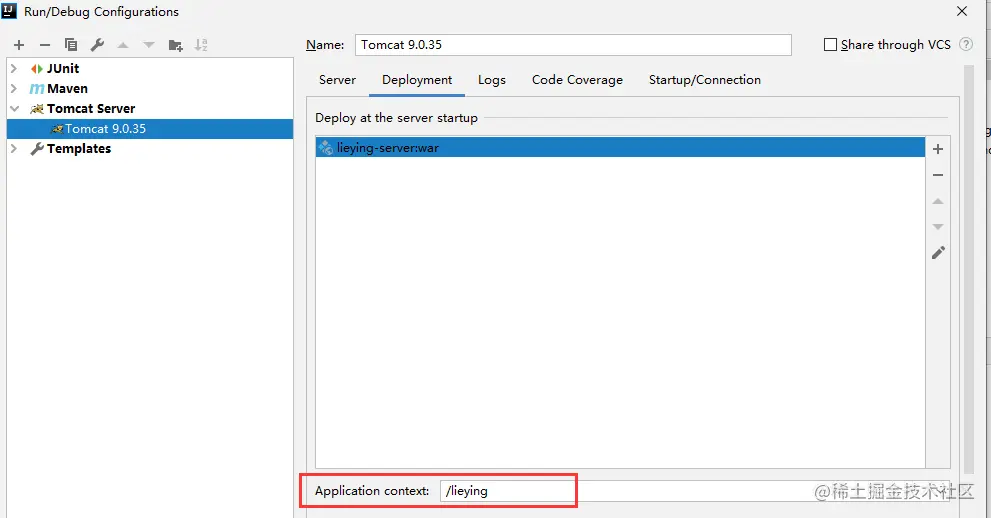991x518 pixels.
Task: Move deployment artifact down
Action: pyautogui.click(x=938, y=227)
